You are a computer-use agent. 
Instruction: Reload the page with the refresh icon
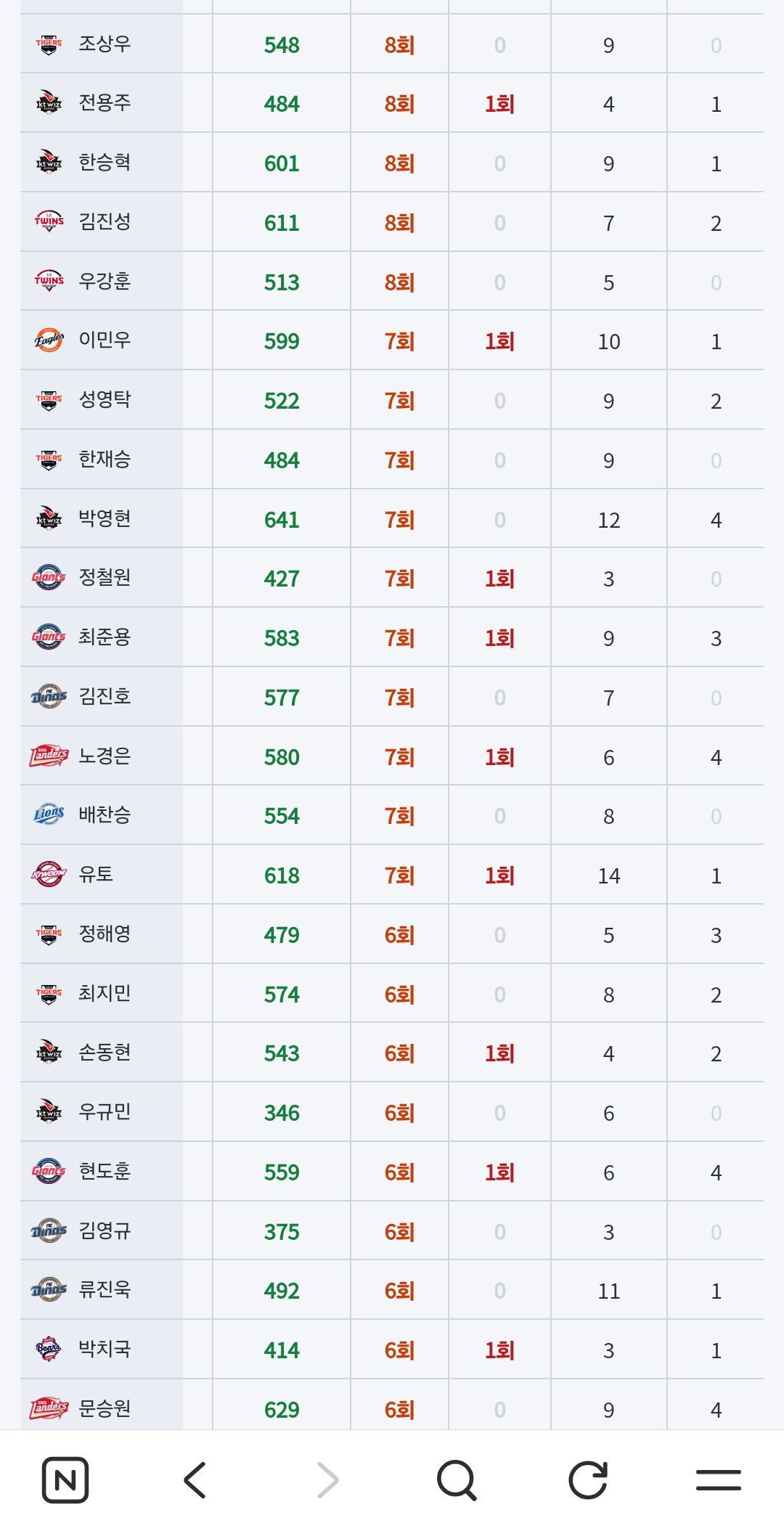pyautogui.click(x=587, y=1479)
